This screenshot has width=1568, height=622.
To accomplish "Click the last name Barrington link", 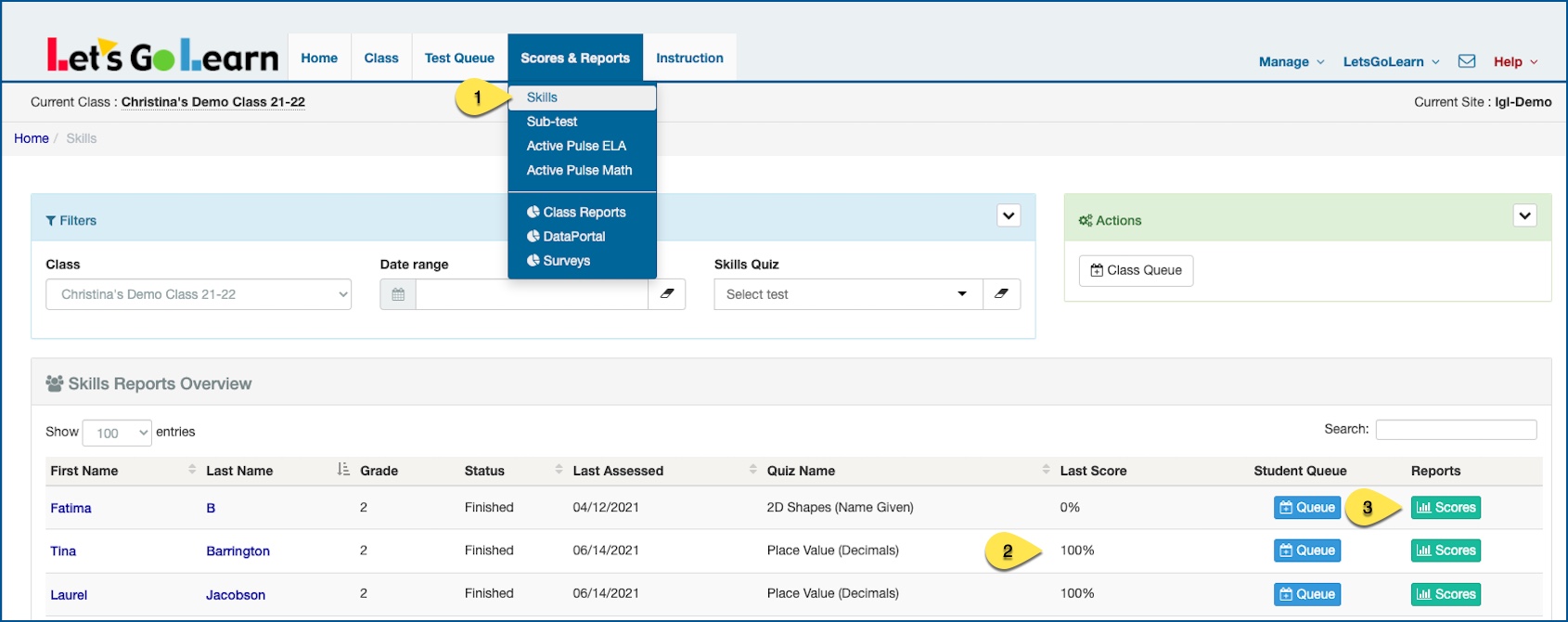I will tap(238, 551).
